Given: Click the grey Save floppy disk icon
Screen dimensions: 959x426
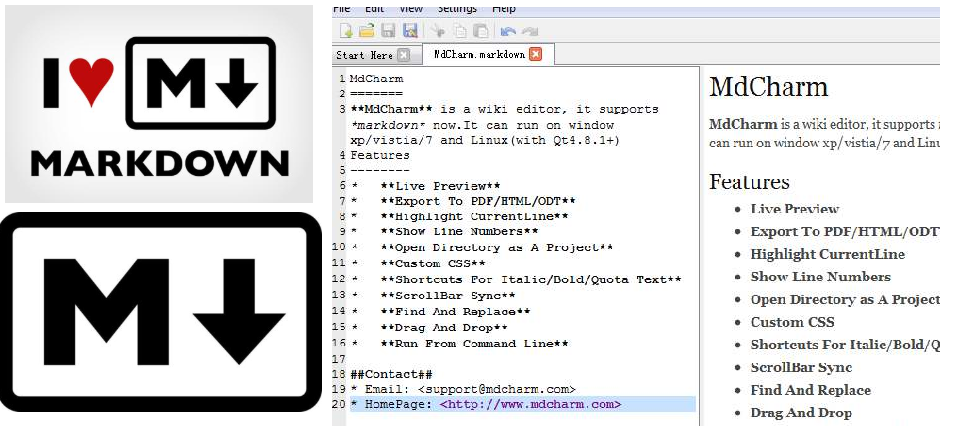Looking at the screenshot, I should tap(388, 31).
